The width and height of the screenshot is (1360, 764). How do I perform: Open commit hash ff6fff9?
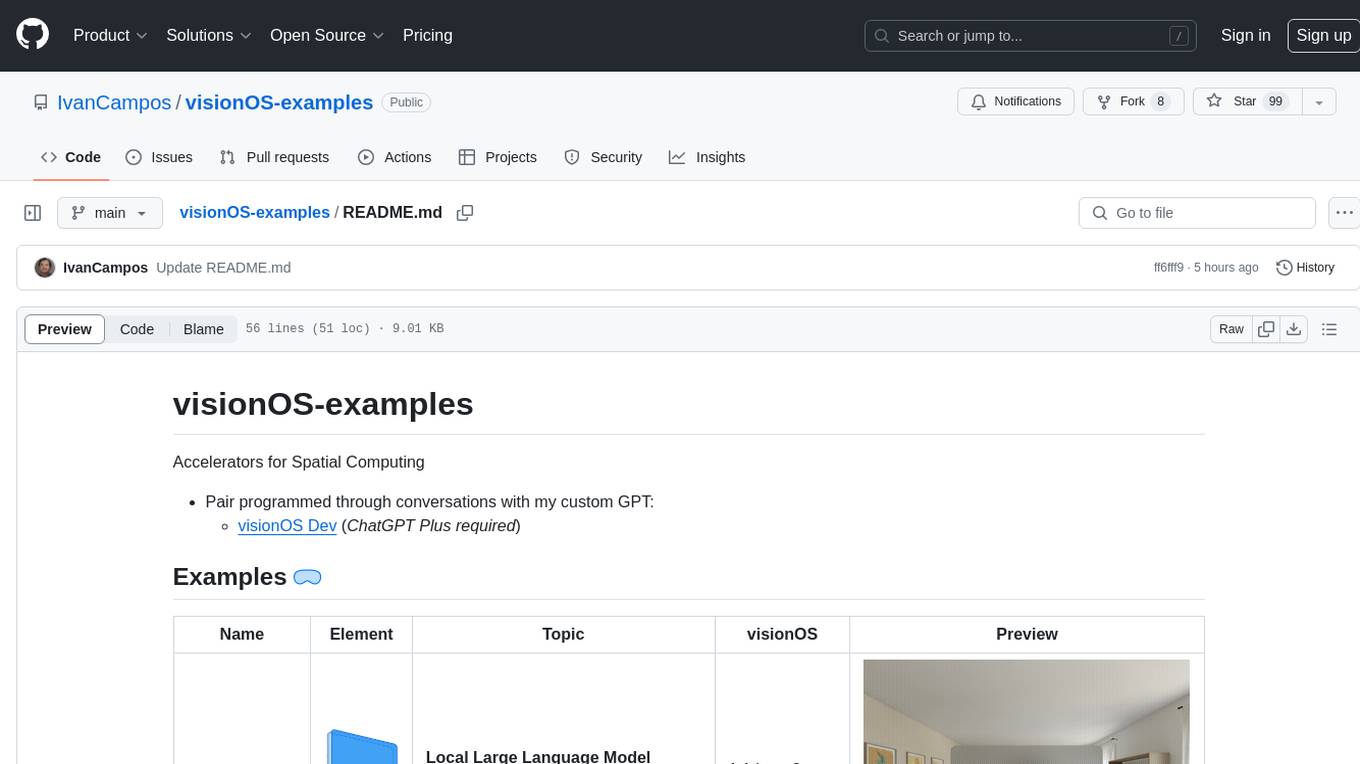(1168, 268)
